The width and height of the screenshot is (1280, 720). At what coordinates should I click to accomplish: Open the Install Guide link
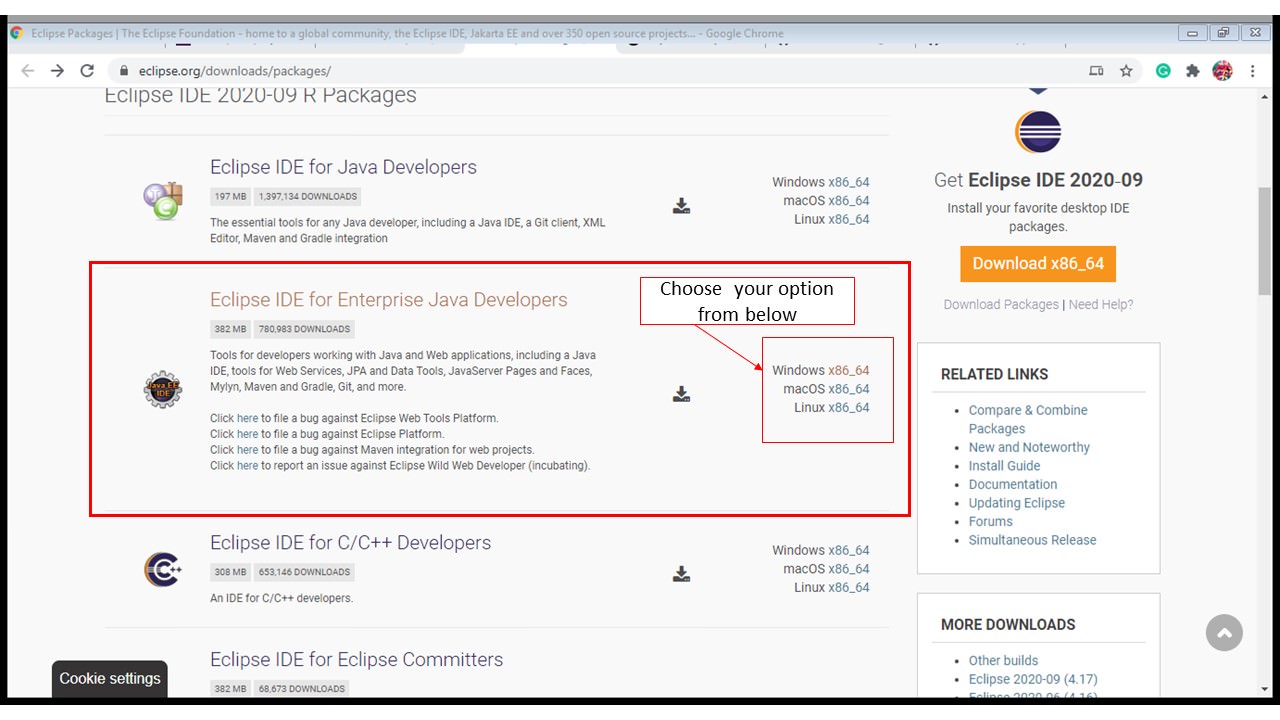tap(1004, 466)
